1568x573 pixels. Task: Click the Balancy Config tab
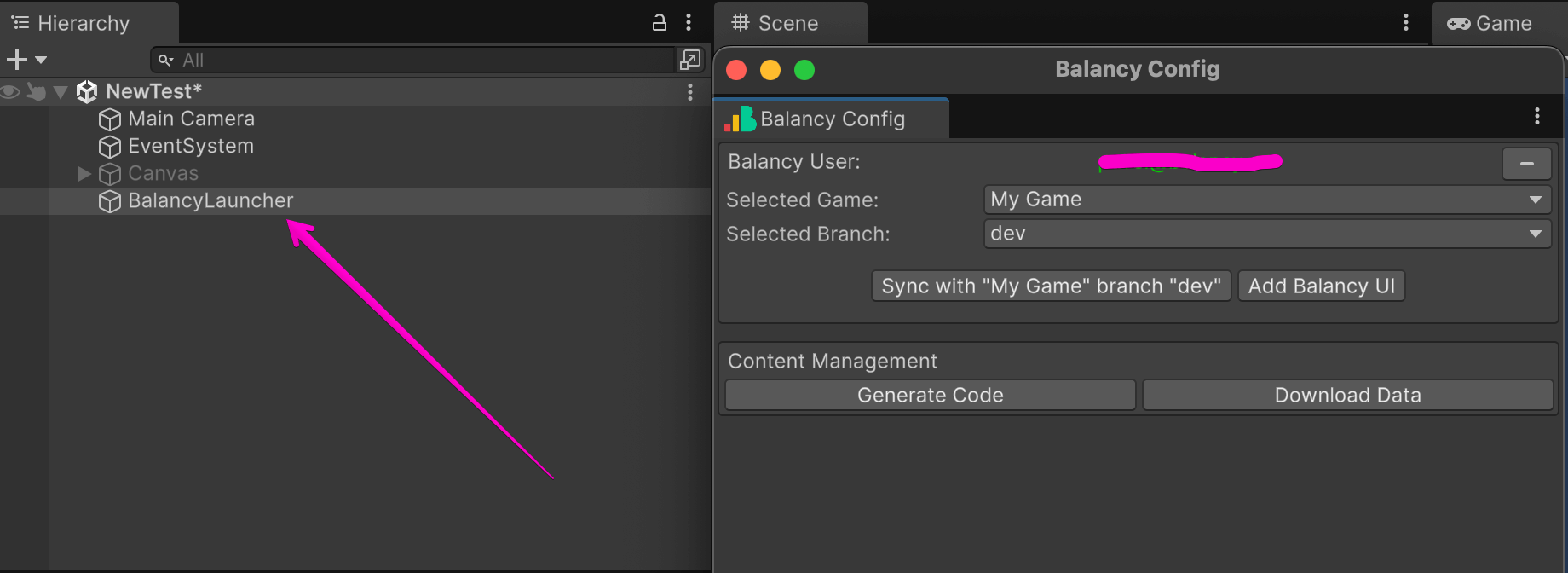click(x=832, y=119)
